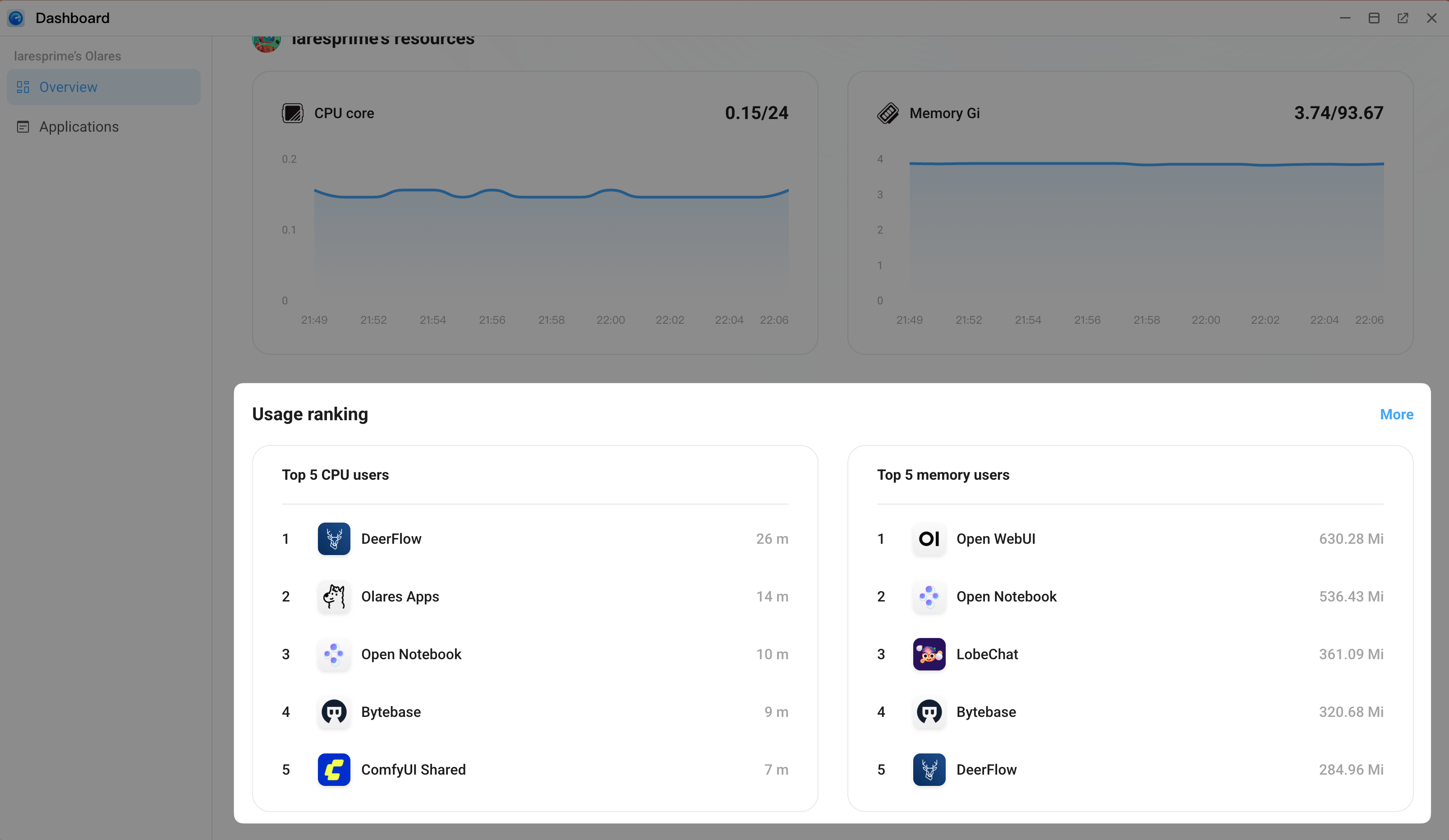The height and width of the screenshot is (840, 1449).
Task: Select the Open WebUI icon
Action: tap(929, 539)
